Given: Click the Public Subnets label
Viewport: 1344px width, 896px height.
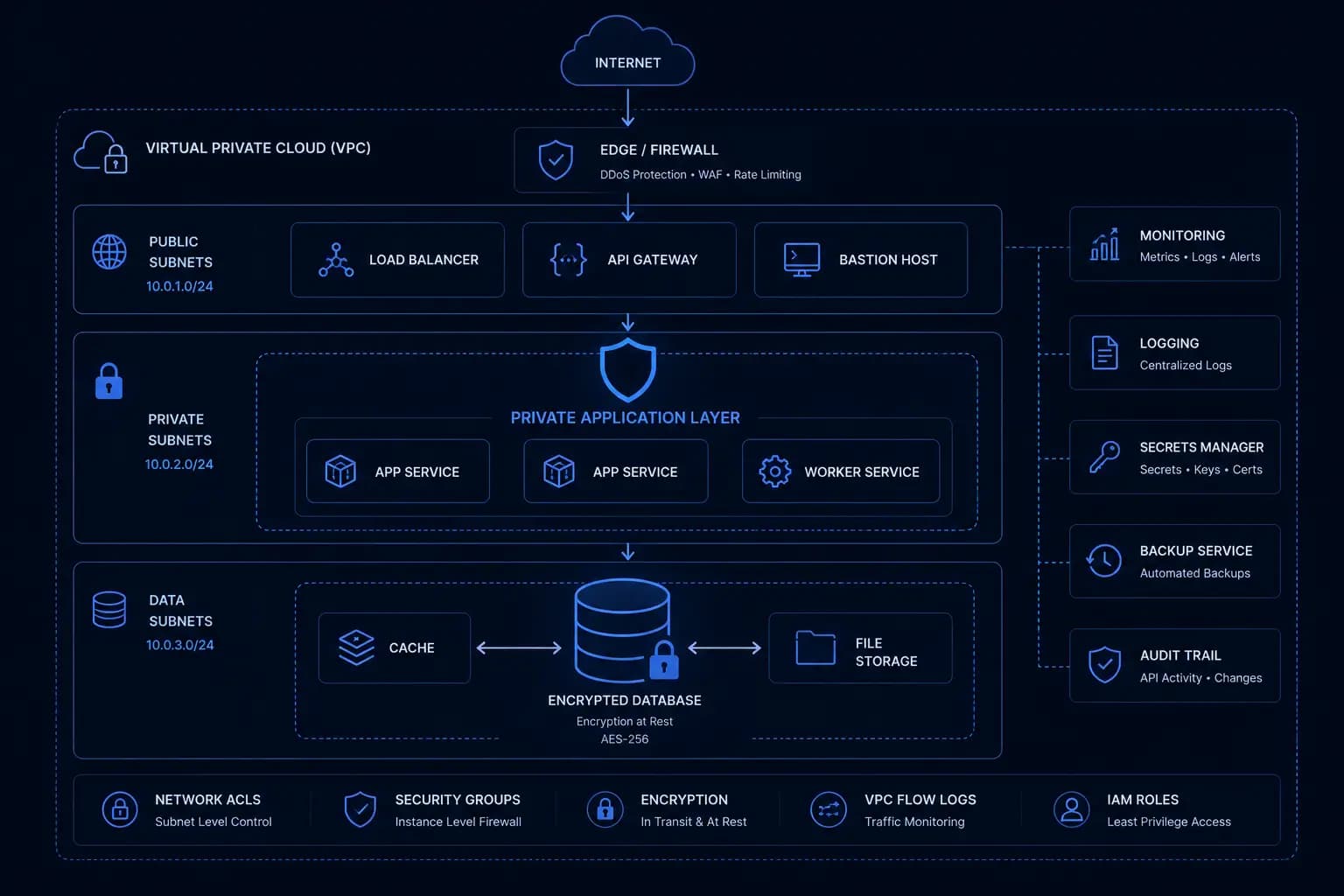Looking at the screenshot, I should [181, 252].
